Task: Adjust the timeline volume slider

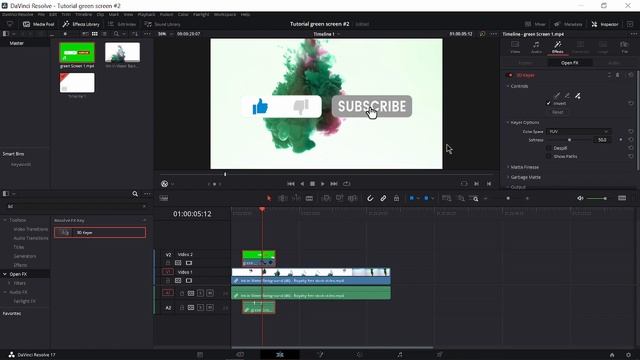Action: click(597, 198)
